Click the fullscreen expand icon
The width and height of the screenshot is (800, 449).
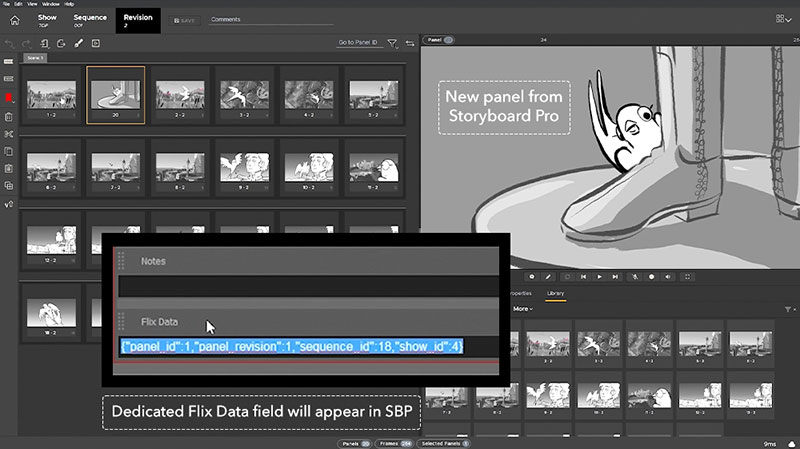click(687, 277)
